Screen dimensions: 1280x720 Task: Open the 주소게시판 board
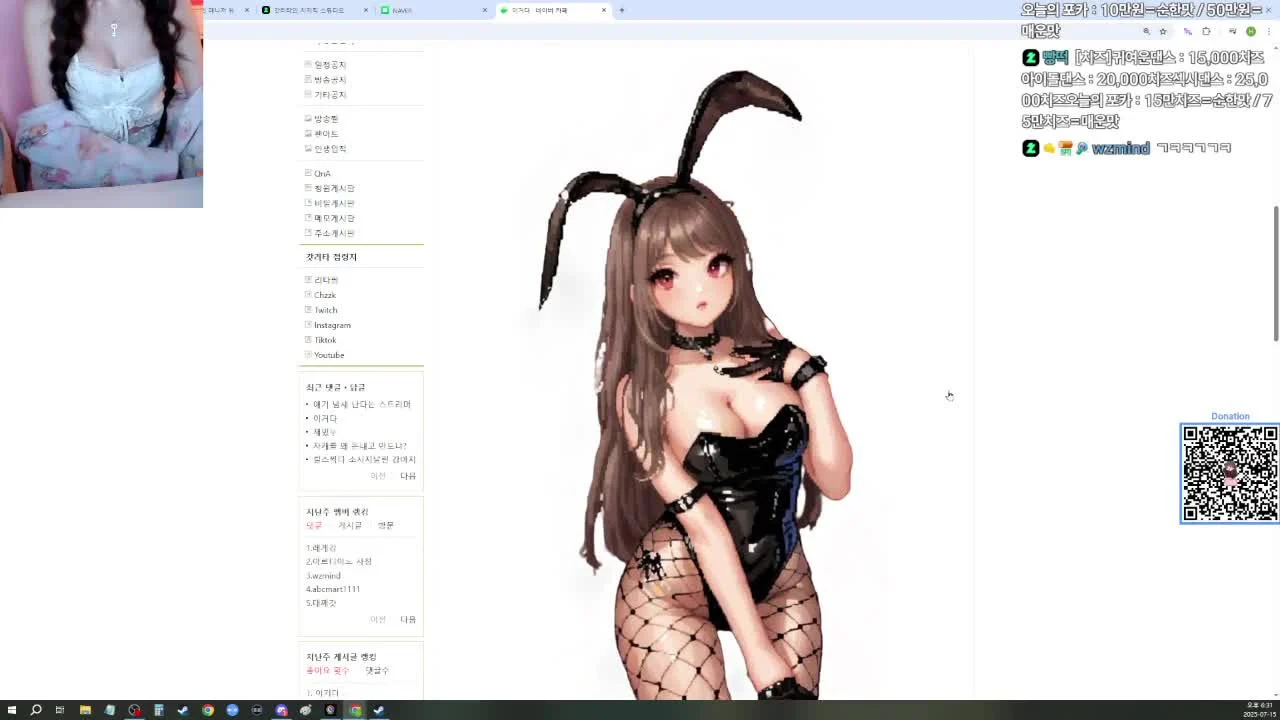(x=334, y=233)
